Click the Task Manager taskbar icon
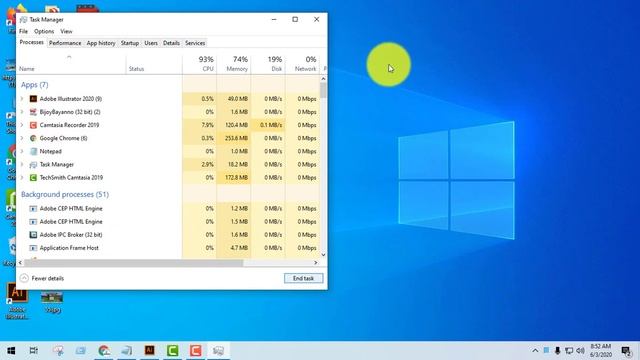The height and width of the screenshot is (360, 640). (218, 350)
